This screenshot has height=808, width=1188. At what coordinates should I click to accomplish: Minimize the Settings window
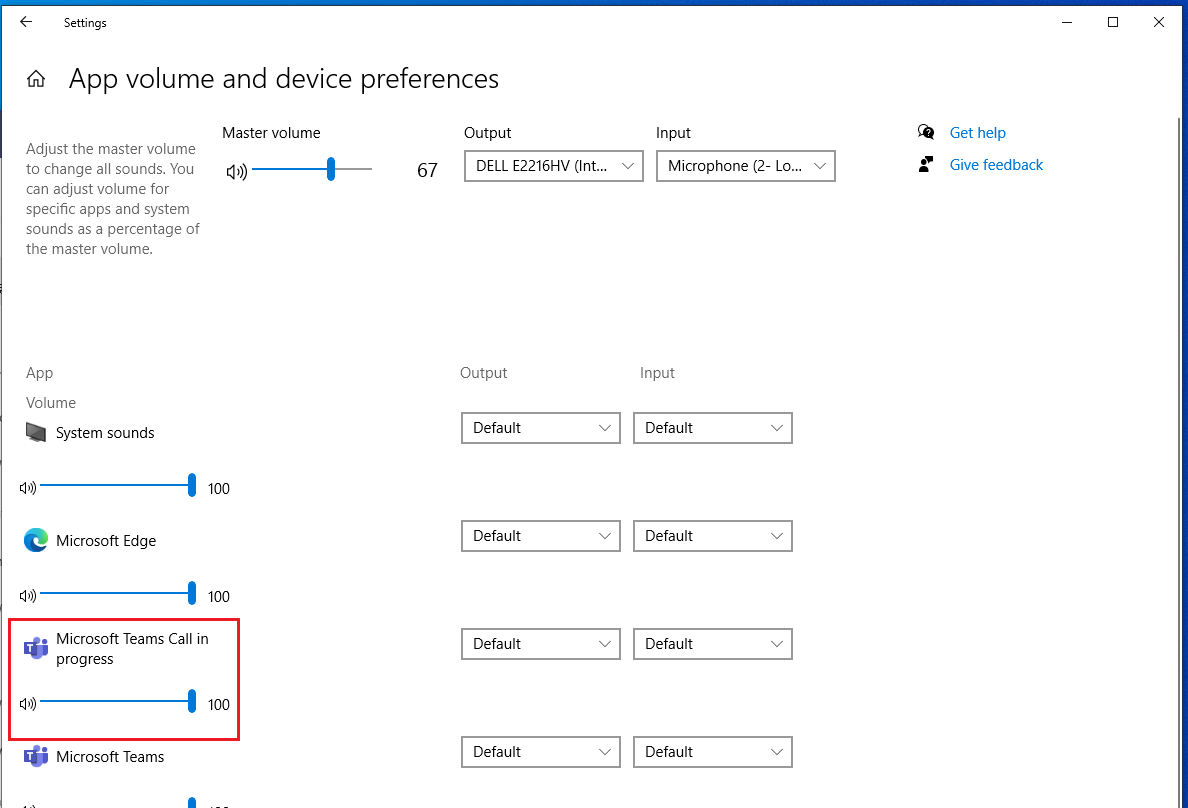tap(1067, 22)
